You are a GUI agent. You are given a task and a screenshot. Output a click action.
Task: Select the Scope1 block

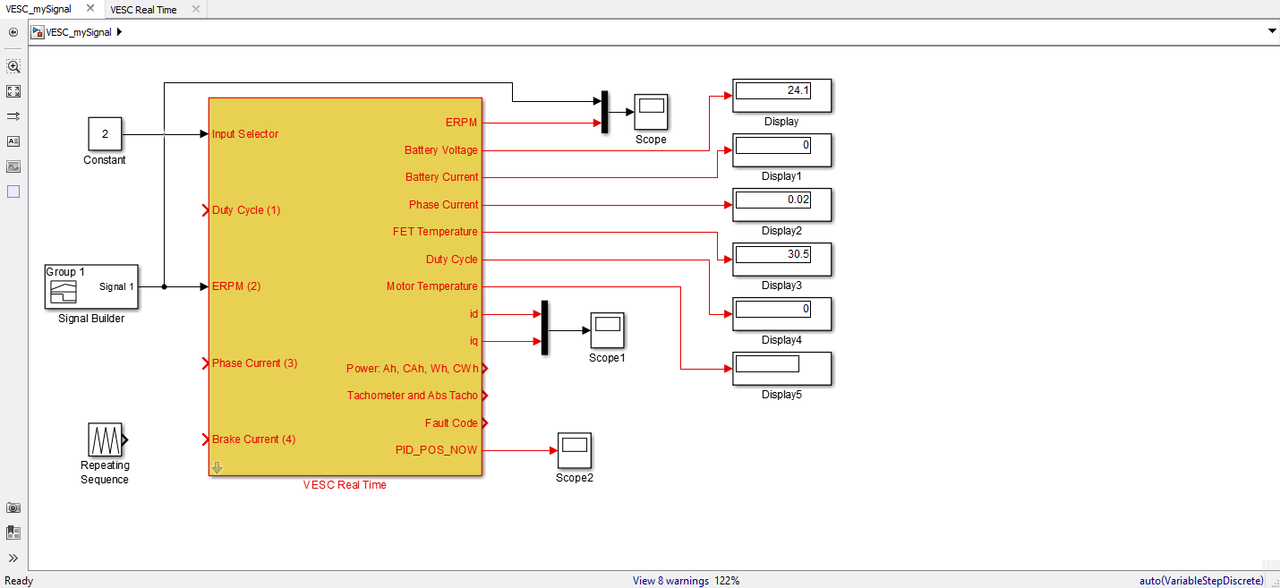click(x=607, y=330)
